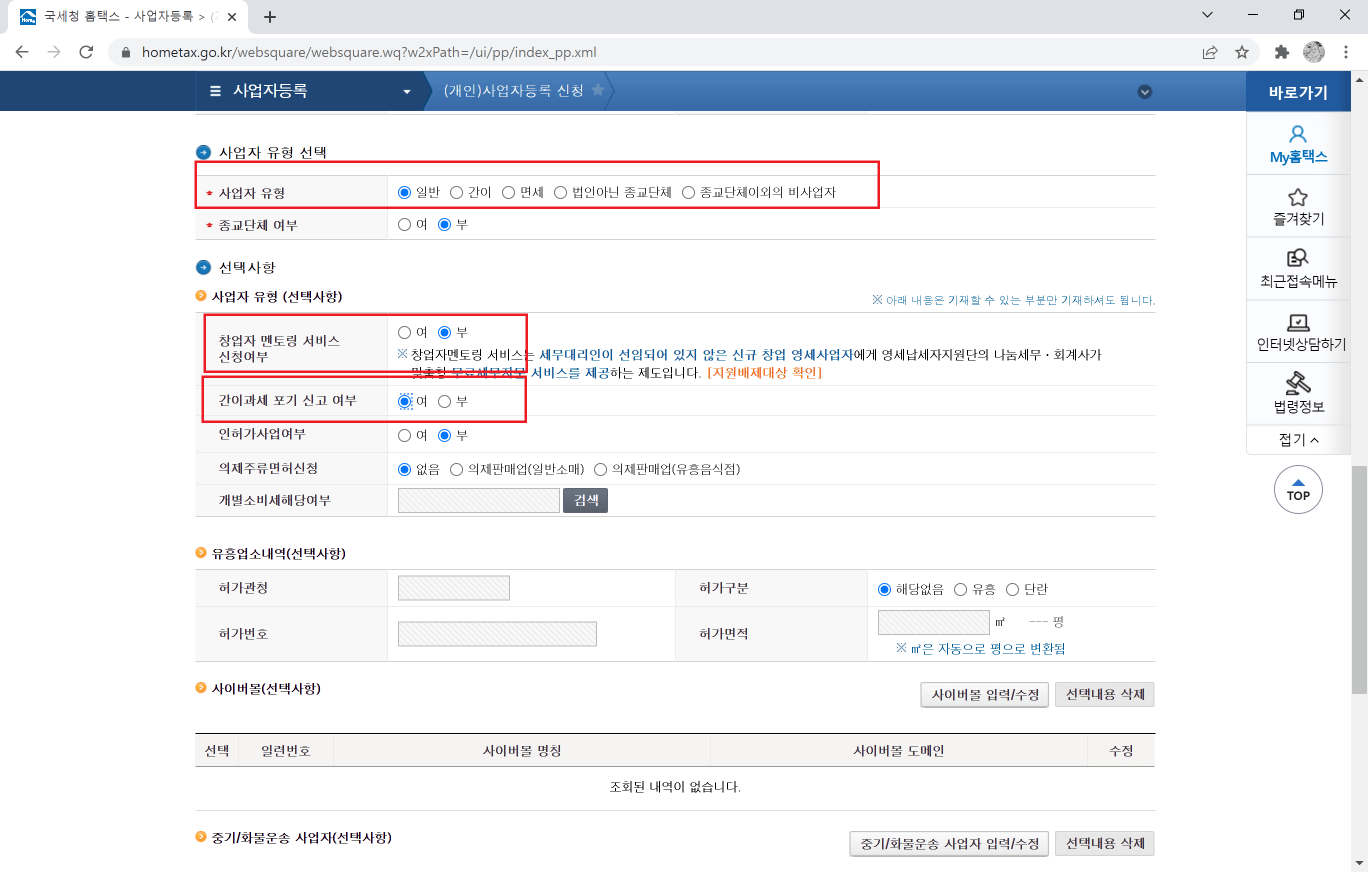
Task: Expand the circular chevron in blue menu bar
Action: coord(1145,92)
